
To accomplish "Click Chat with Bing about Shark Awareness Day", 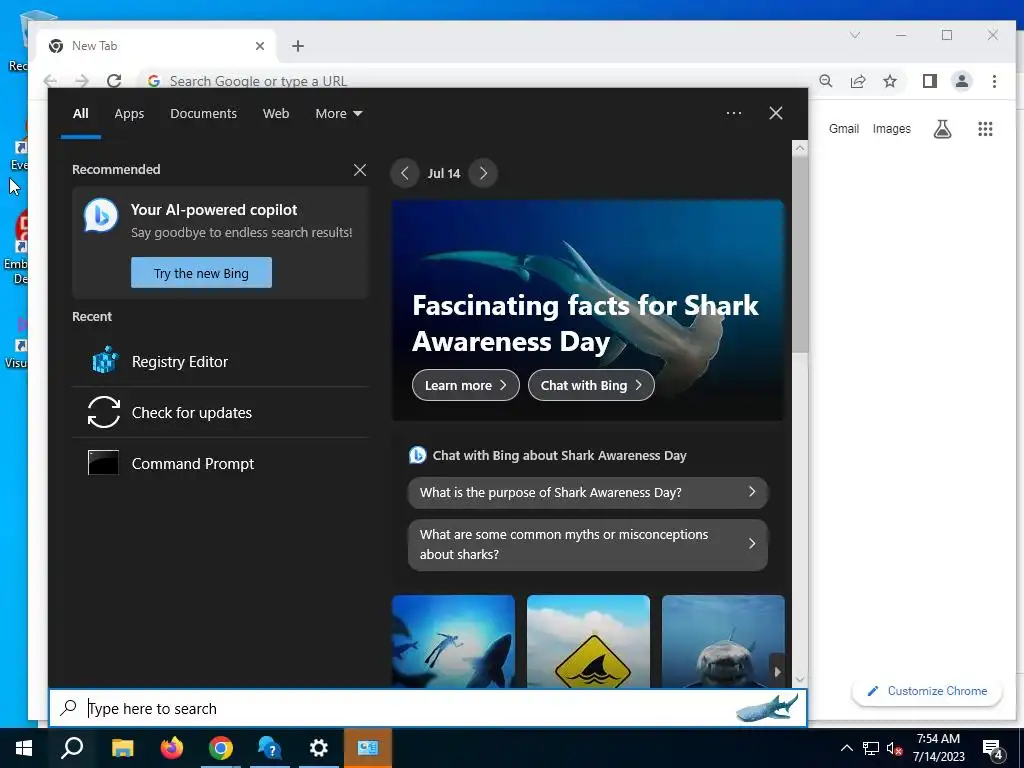I will 548,456.
